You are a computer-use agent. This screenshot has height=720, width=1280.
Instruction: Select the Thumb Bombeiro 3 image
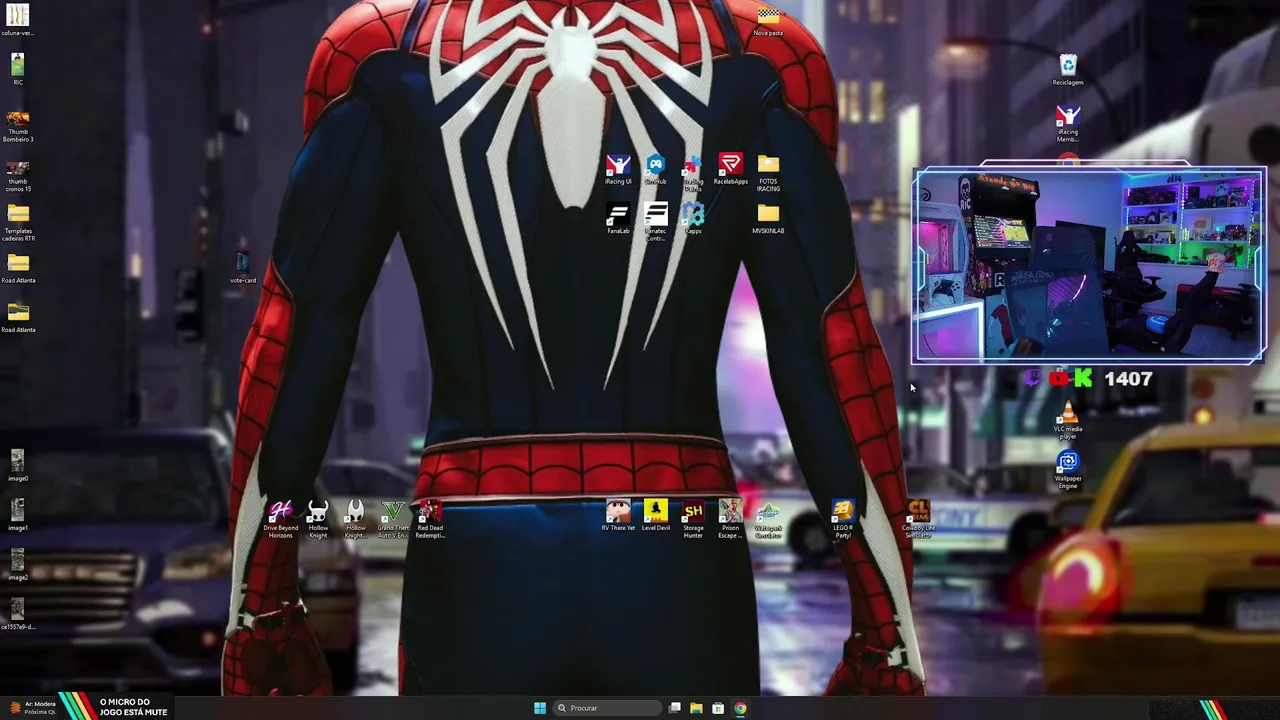[x=18, y=127]
